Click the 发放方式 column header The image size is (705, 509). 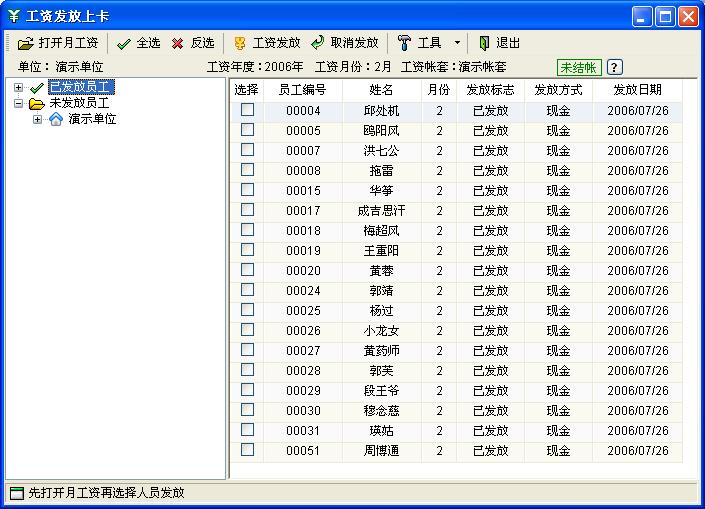coord(558,90)
